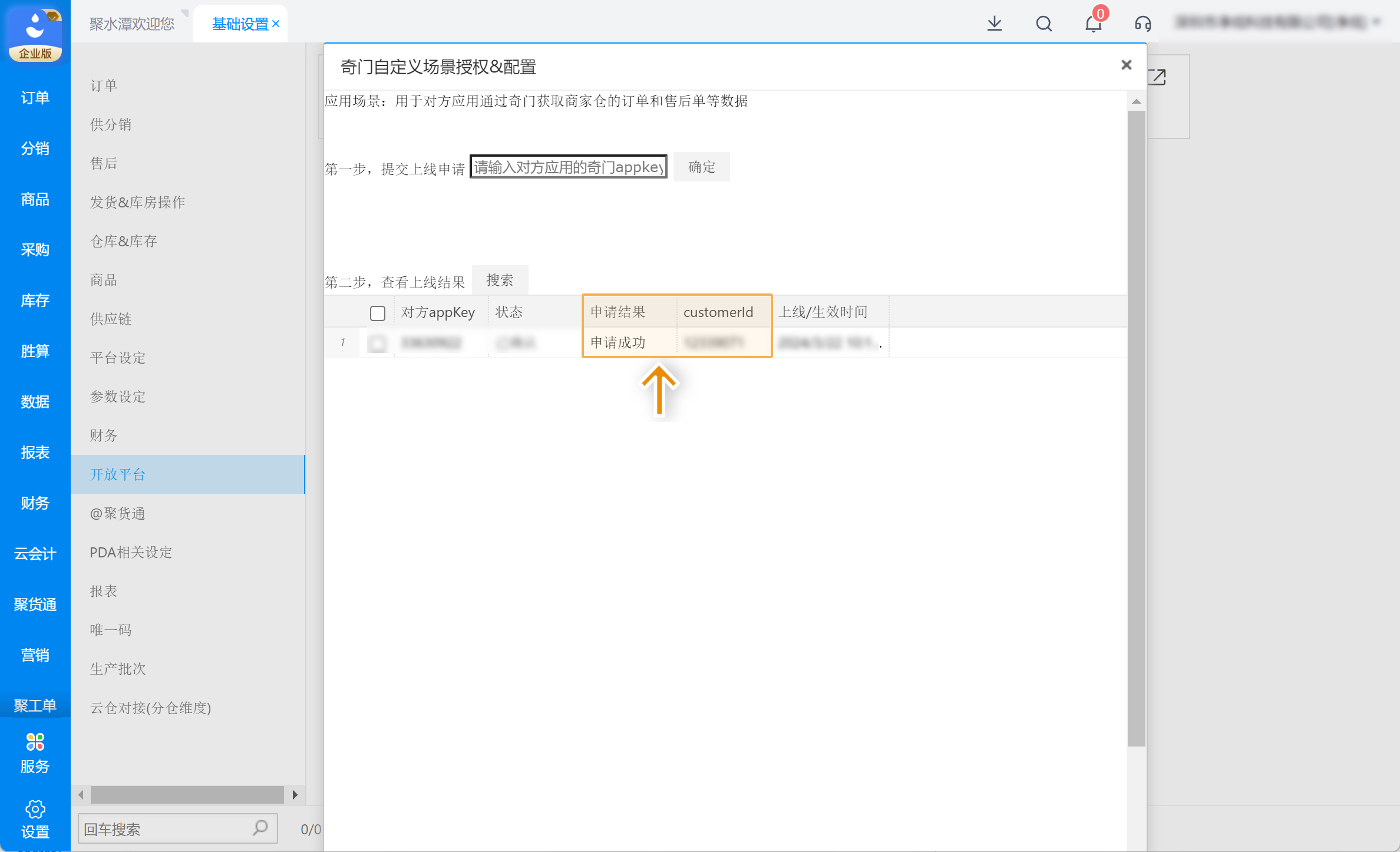
Task: Toggle the select-all checkbox in table header
Action: click(378, 313)
